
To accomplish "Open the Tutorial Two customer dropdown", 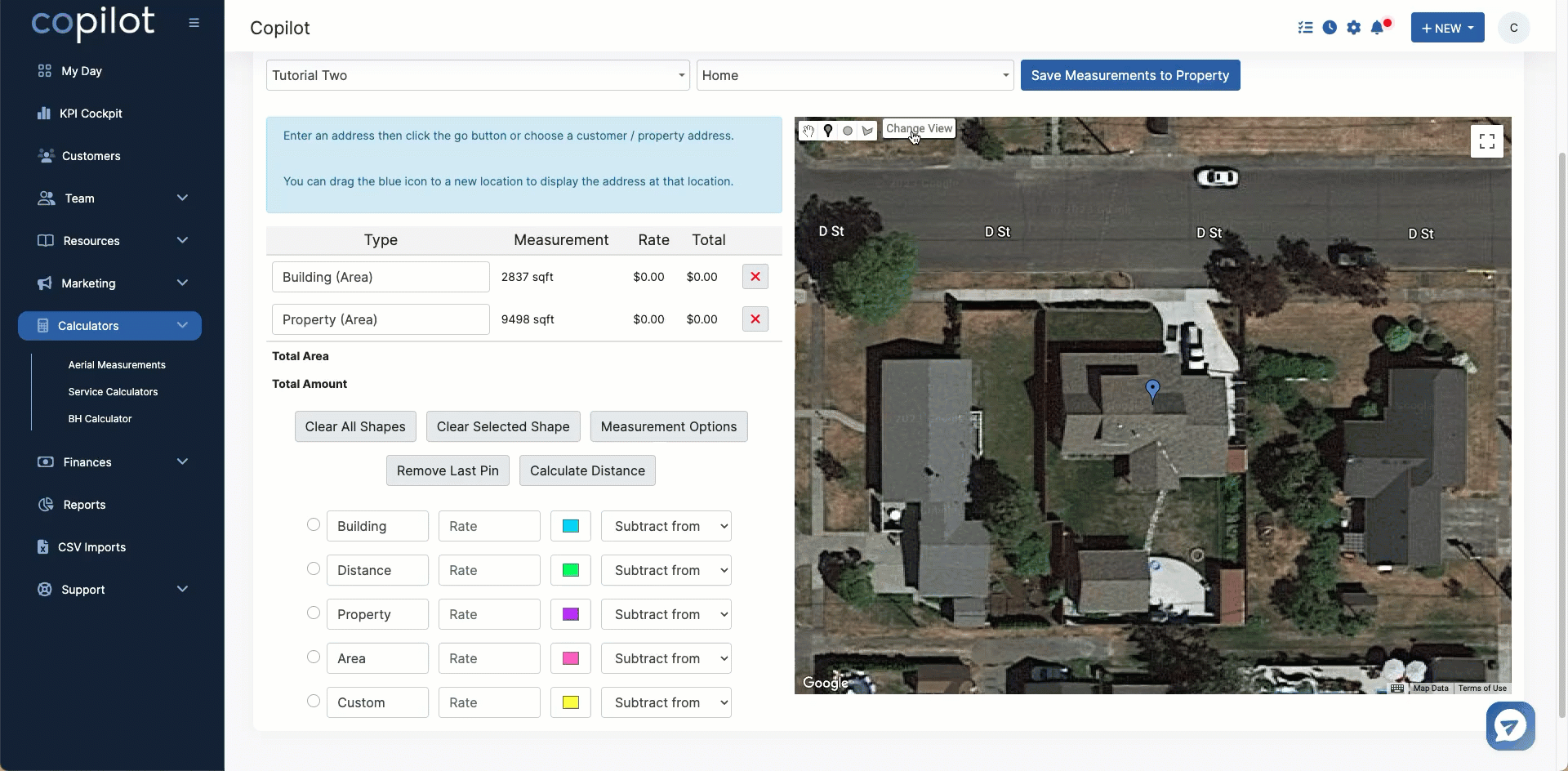I will click(478, 75).
